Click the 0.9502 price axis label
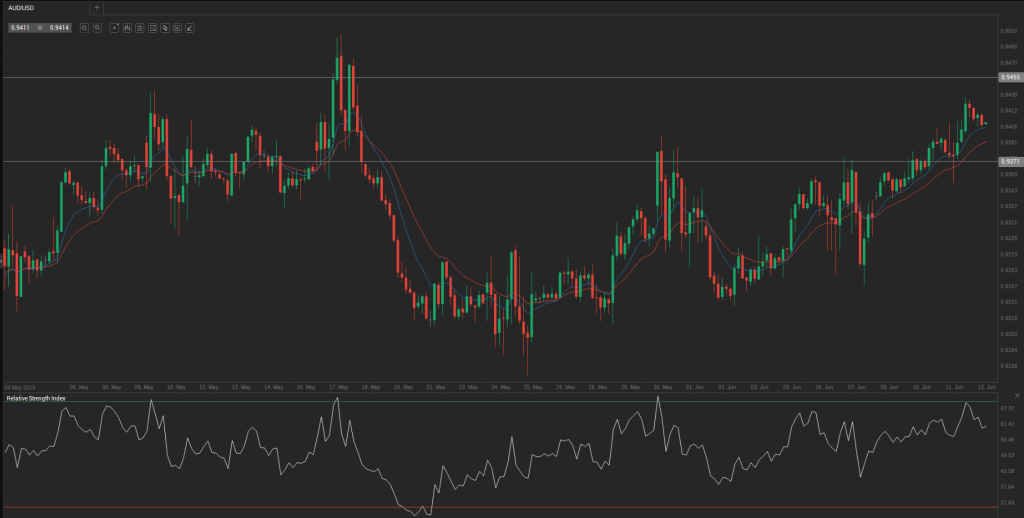 pyautogui.click(x=1009, y=31)
